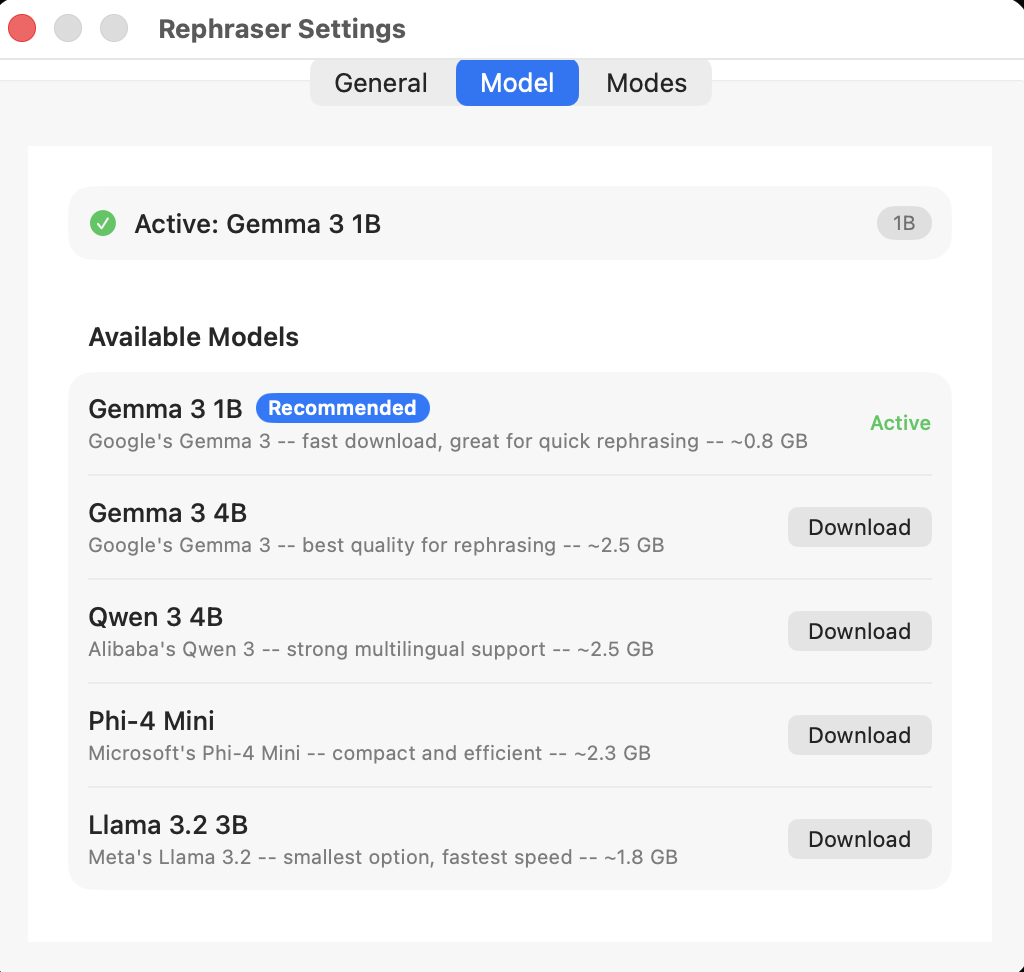Click the green active checkmark icon
The image size is (1024, 972).
pos(103,223)
